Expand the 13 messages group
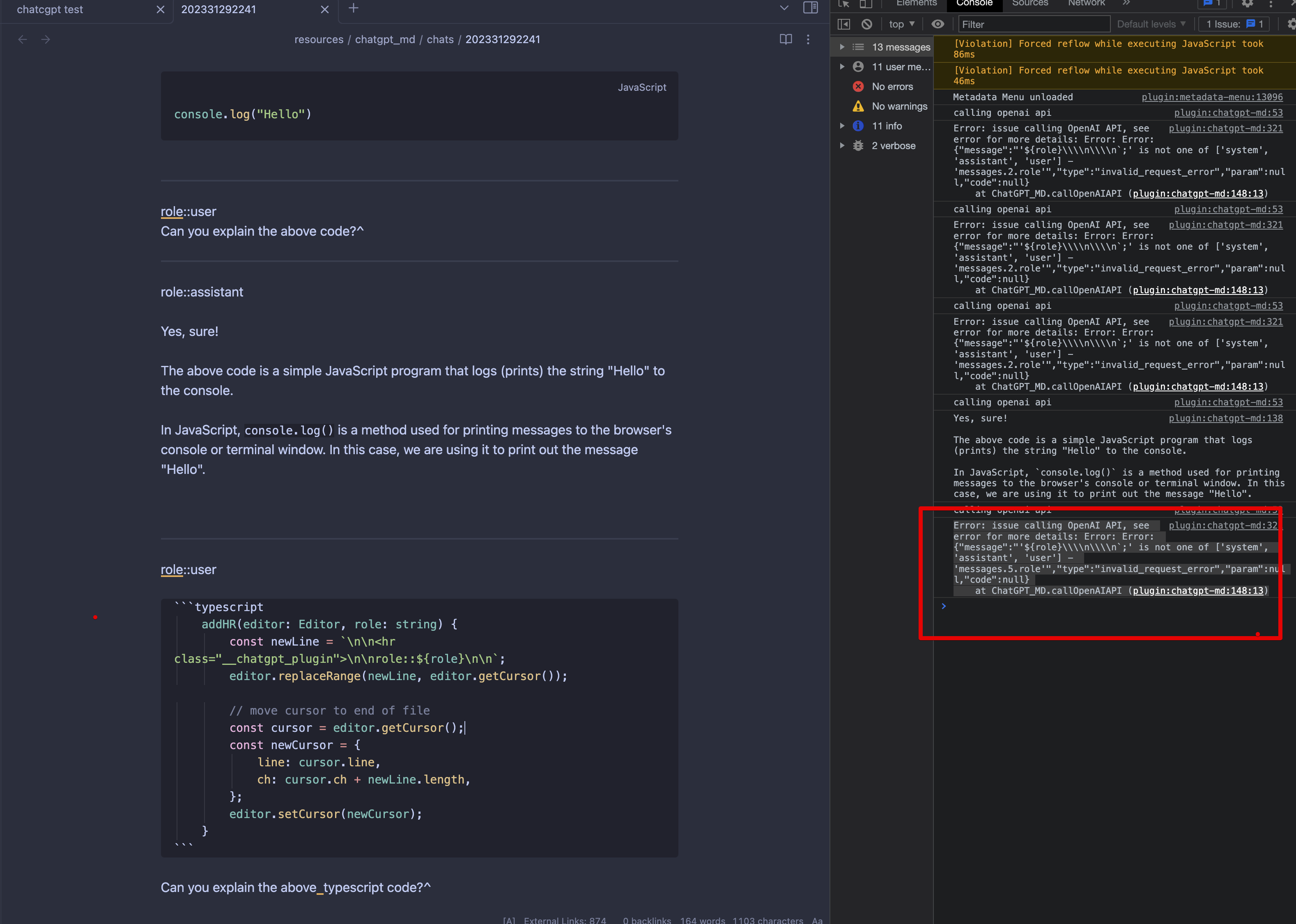Image resolution: width=1296 pixels, height=924 pixels. [842, 47]
